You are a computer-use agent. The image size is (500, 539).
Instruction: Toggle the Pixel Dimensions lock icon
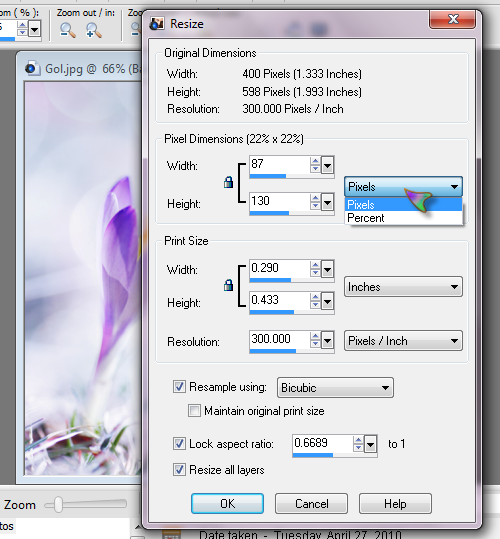[228, 183]
